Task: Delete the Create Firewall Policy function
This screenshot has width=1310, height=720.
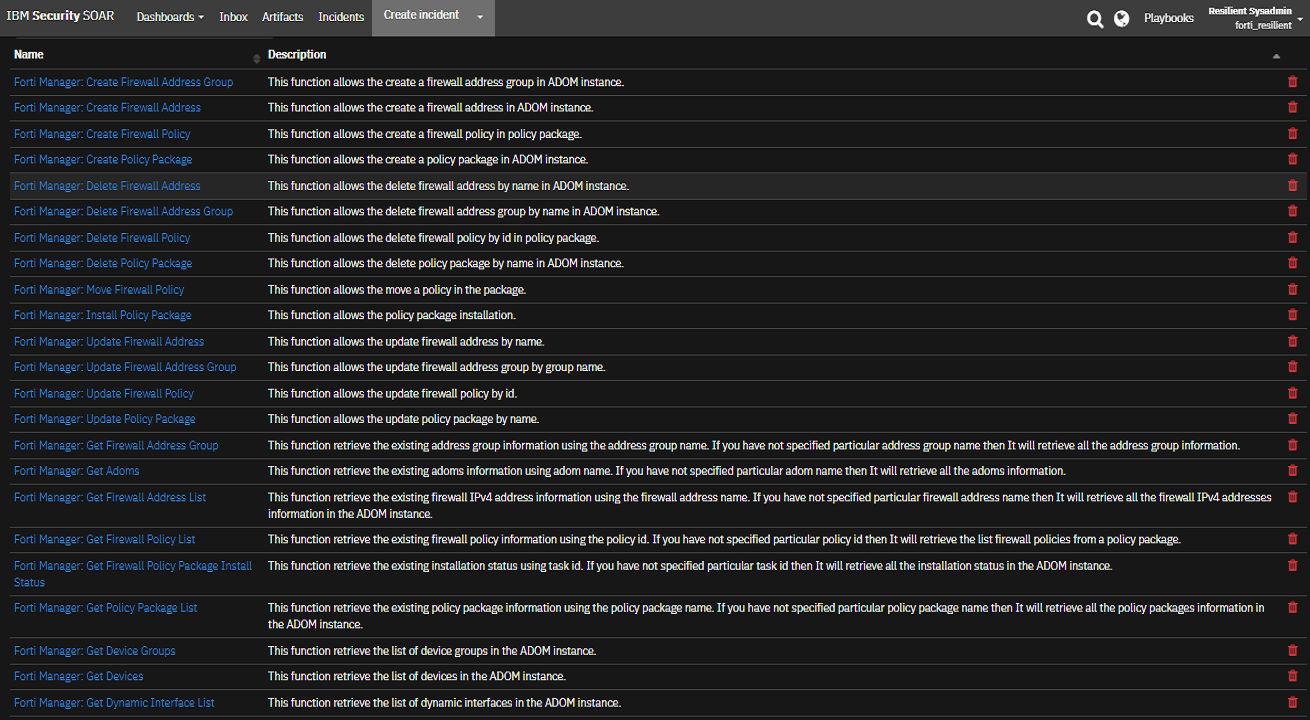Action: pos(1292,134)
